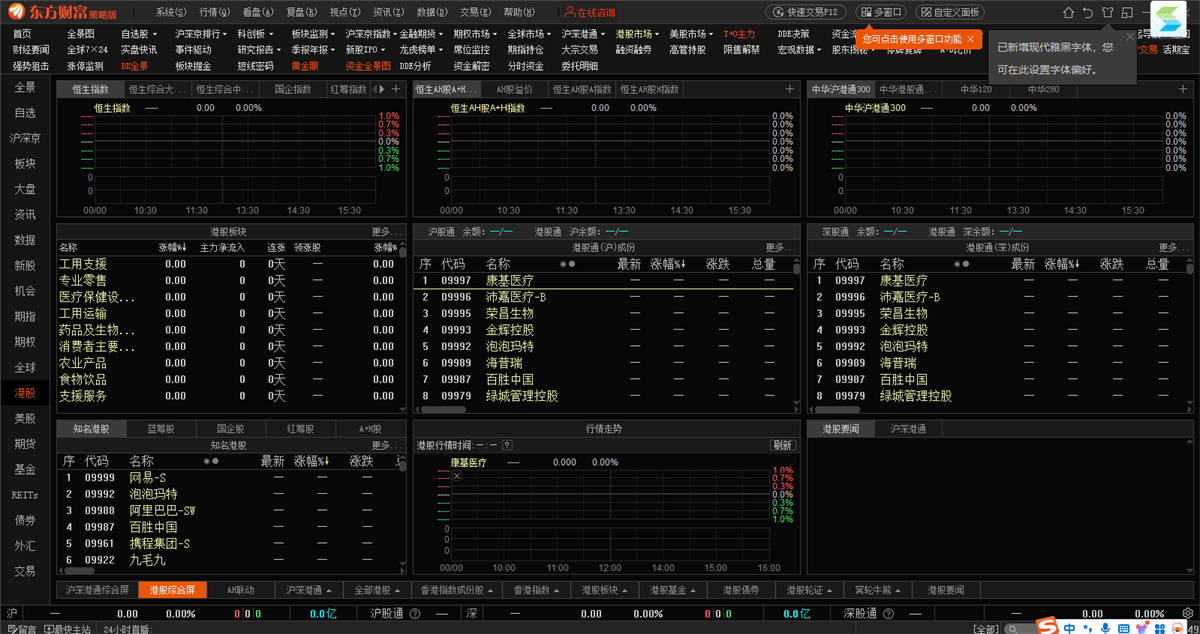Image resolution: width=1200 pixels, height=634 pixels.
Task: Select 基金 in the left sidebar
Action: tap(25, 469)
